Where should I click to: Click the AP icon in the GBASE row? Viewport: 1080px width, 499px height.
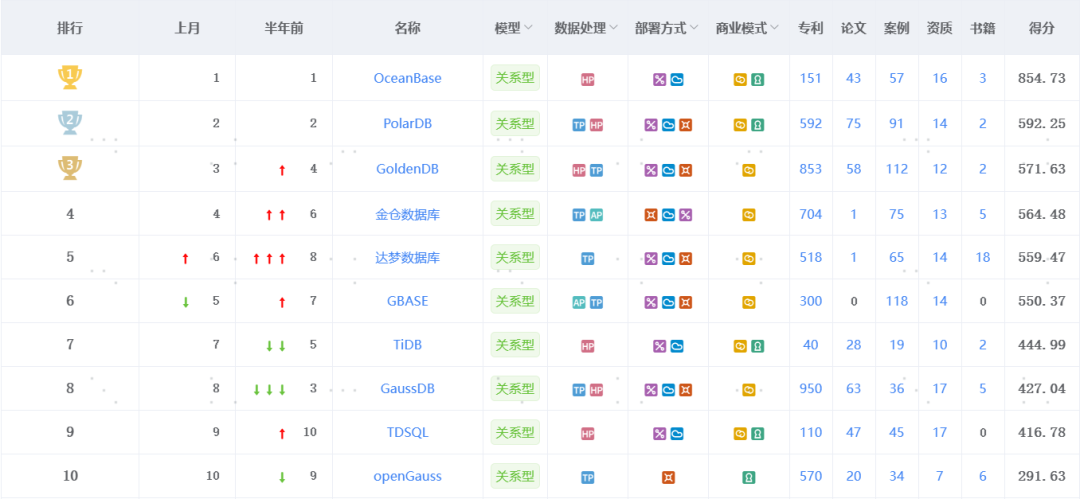[x=579, y=303]
